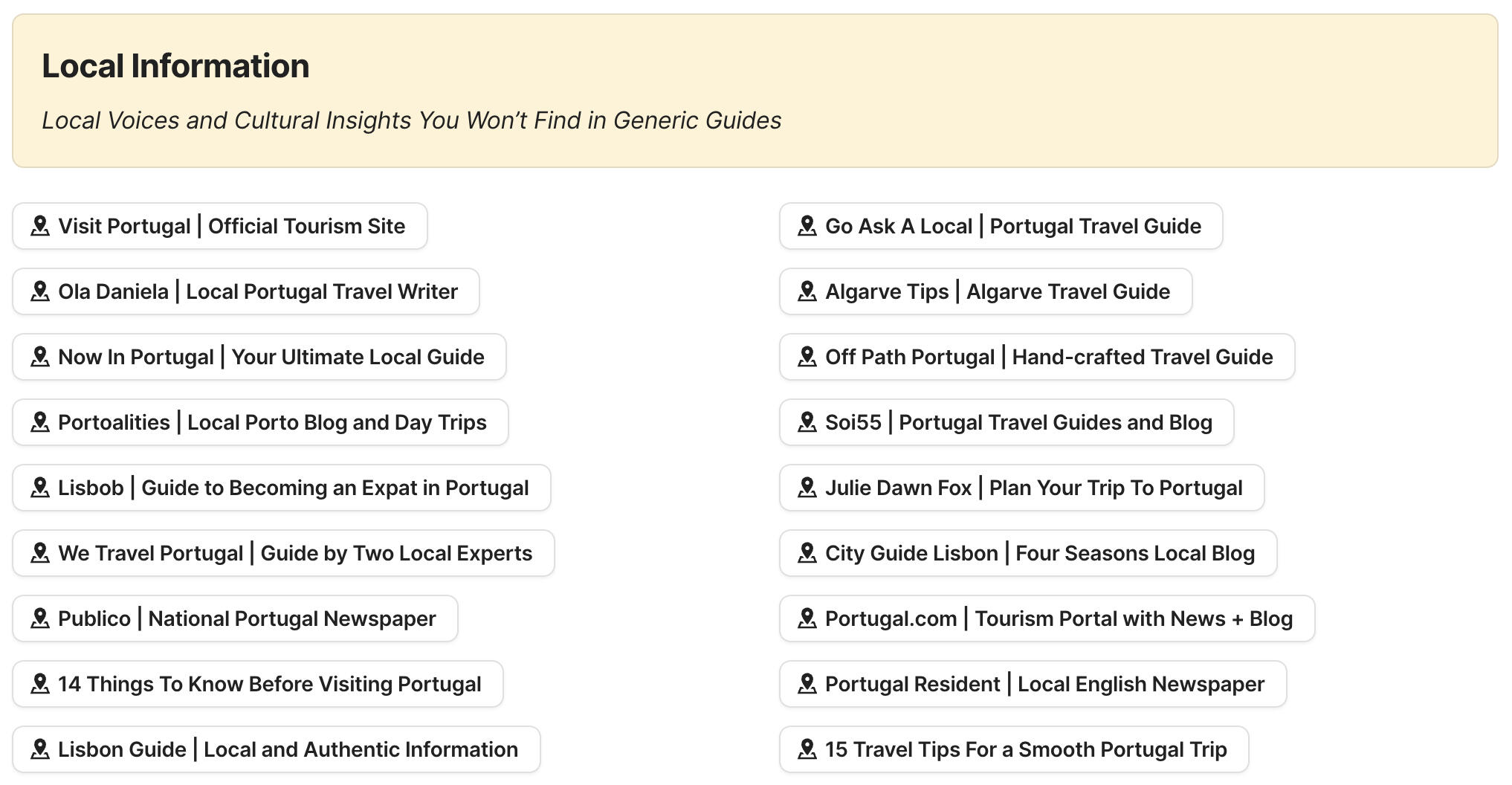The height and width of the screenshot is (785, 1512).
Task: Open City Guide Lisbon Four Seasons blog
Action: [x=1028, y=553]
